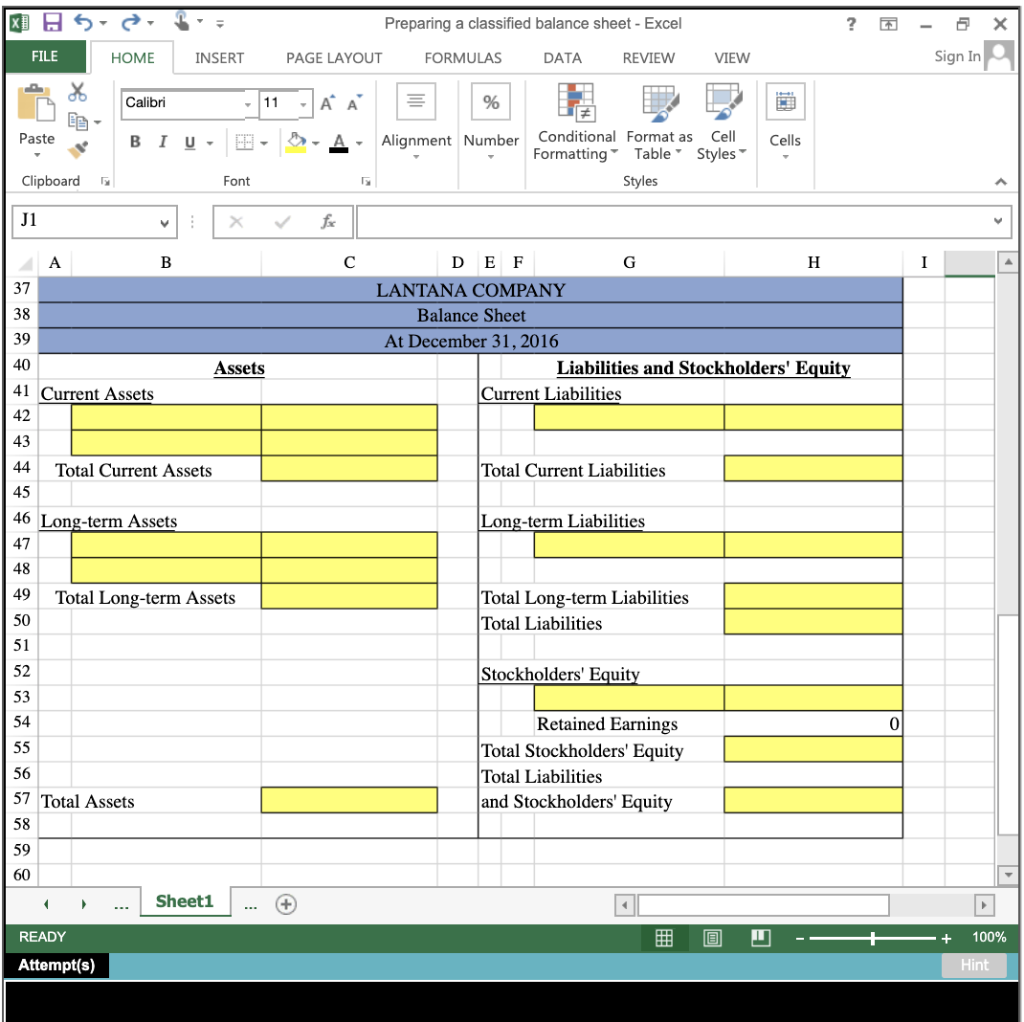This screenshot has height=1022, width=1024.
Task: Click the Number formatting percent icon
Action: [491, 100]
